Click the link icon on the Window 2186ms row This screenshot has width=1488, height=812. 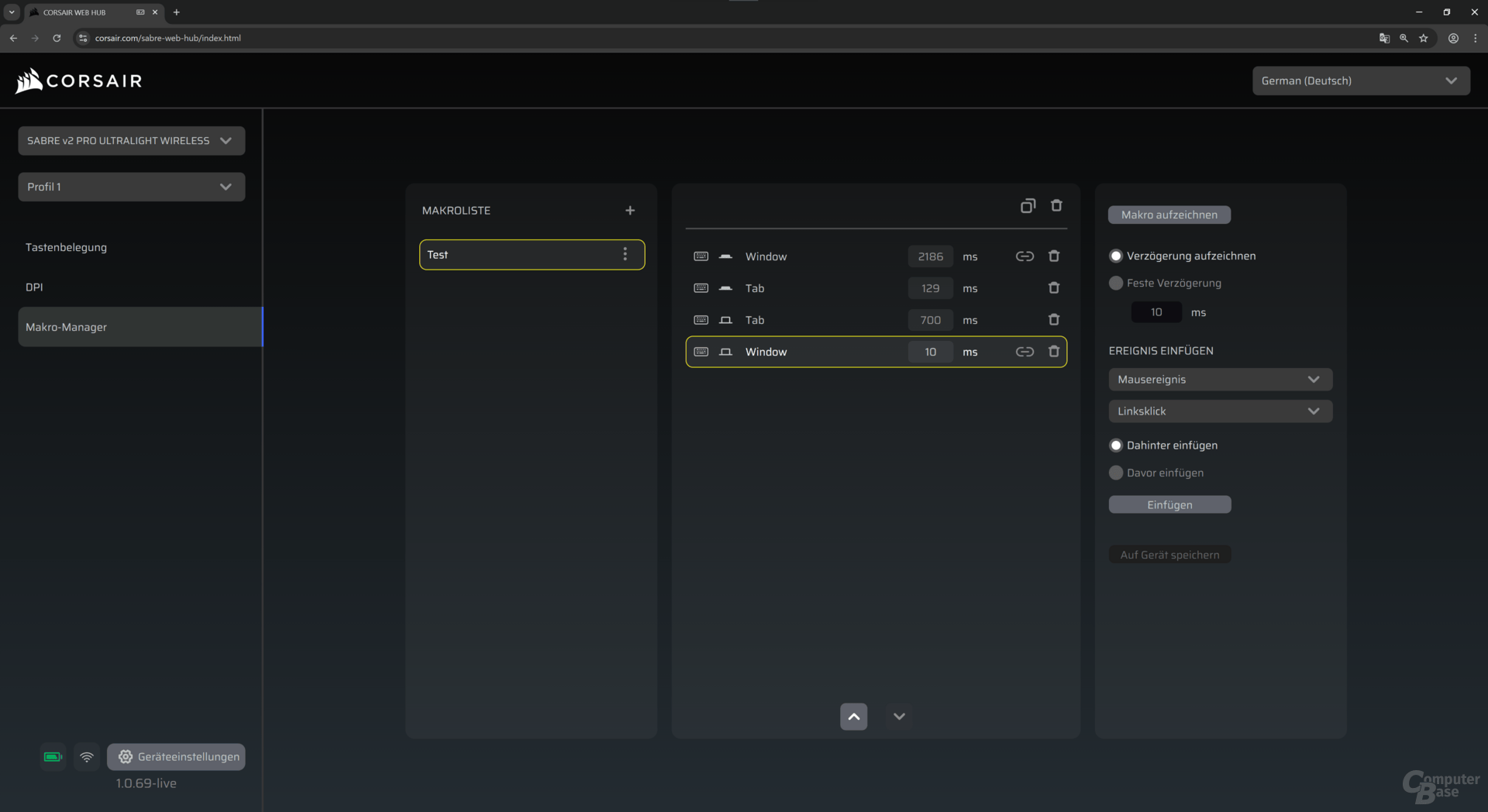pos(1025,256)
